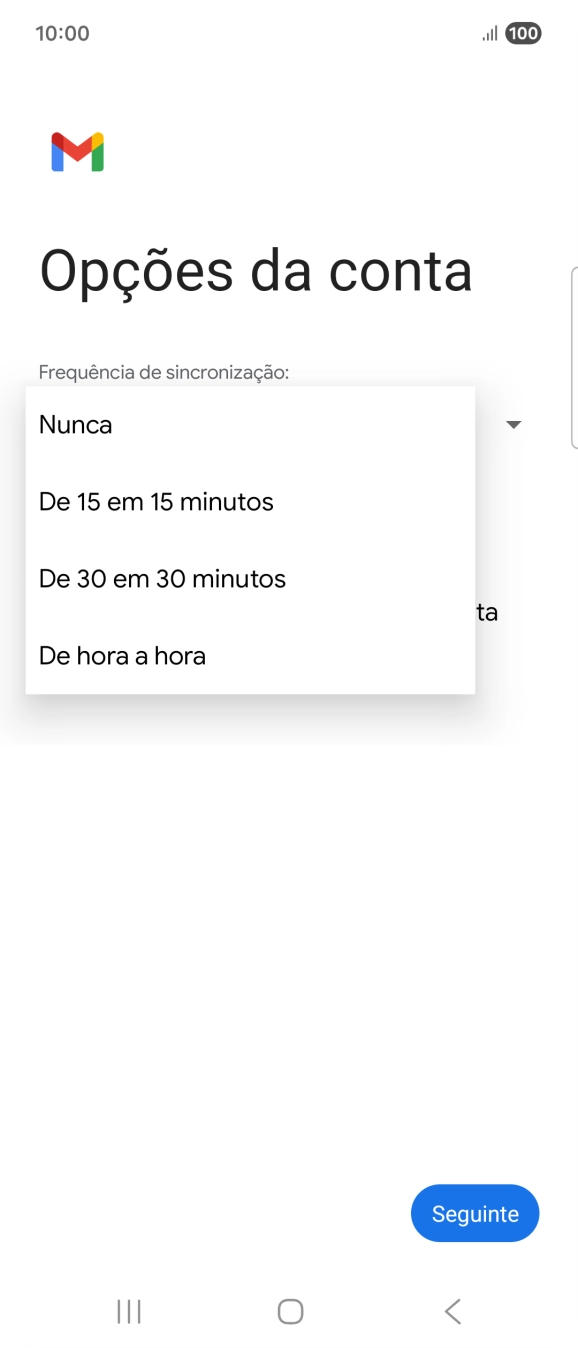The width and height of the screenshot is (578, 1348).
Task: Tap the clock showing 10:00
Action: tap(62, 32)
